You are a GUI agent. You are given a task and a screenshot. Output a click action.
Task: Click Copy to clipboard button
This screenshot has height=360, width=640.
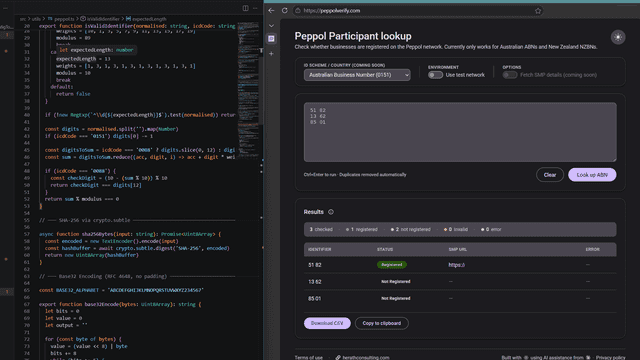point(382,323)
